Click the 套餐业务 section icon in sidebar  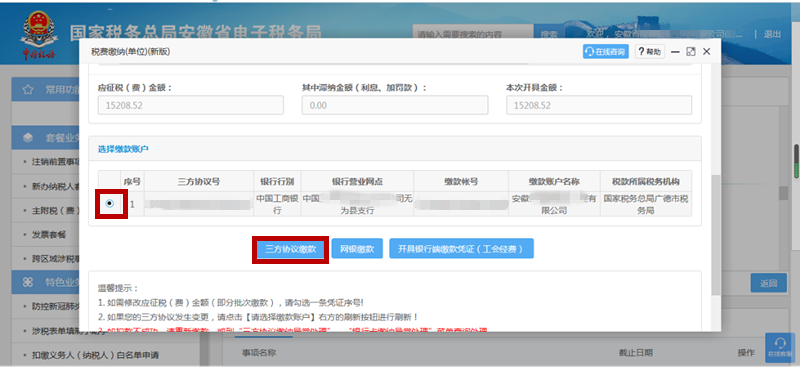(x=28, y=138)
